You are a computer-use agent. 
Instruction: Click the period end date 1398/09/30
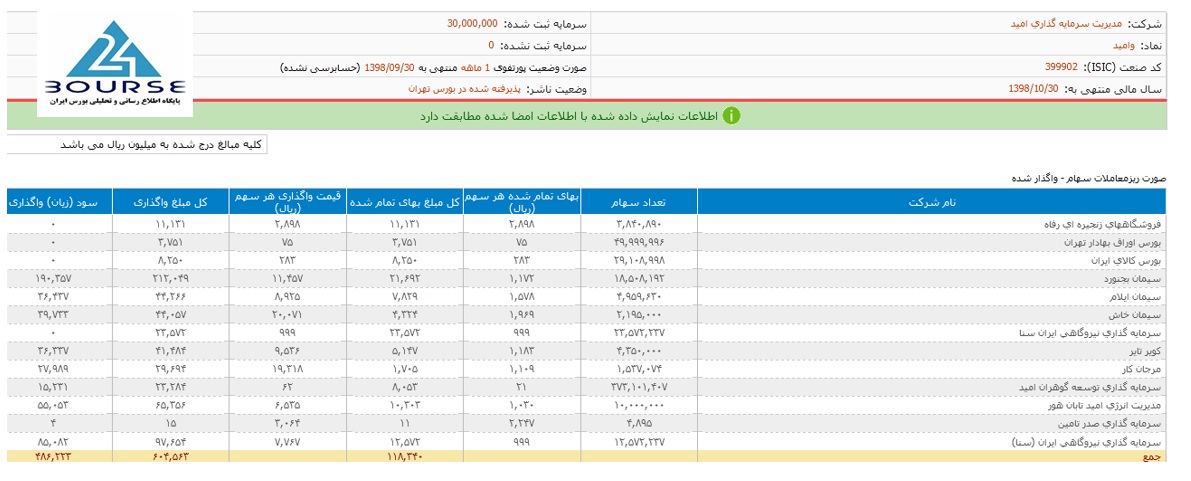click(x=390, y=67)
